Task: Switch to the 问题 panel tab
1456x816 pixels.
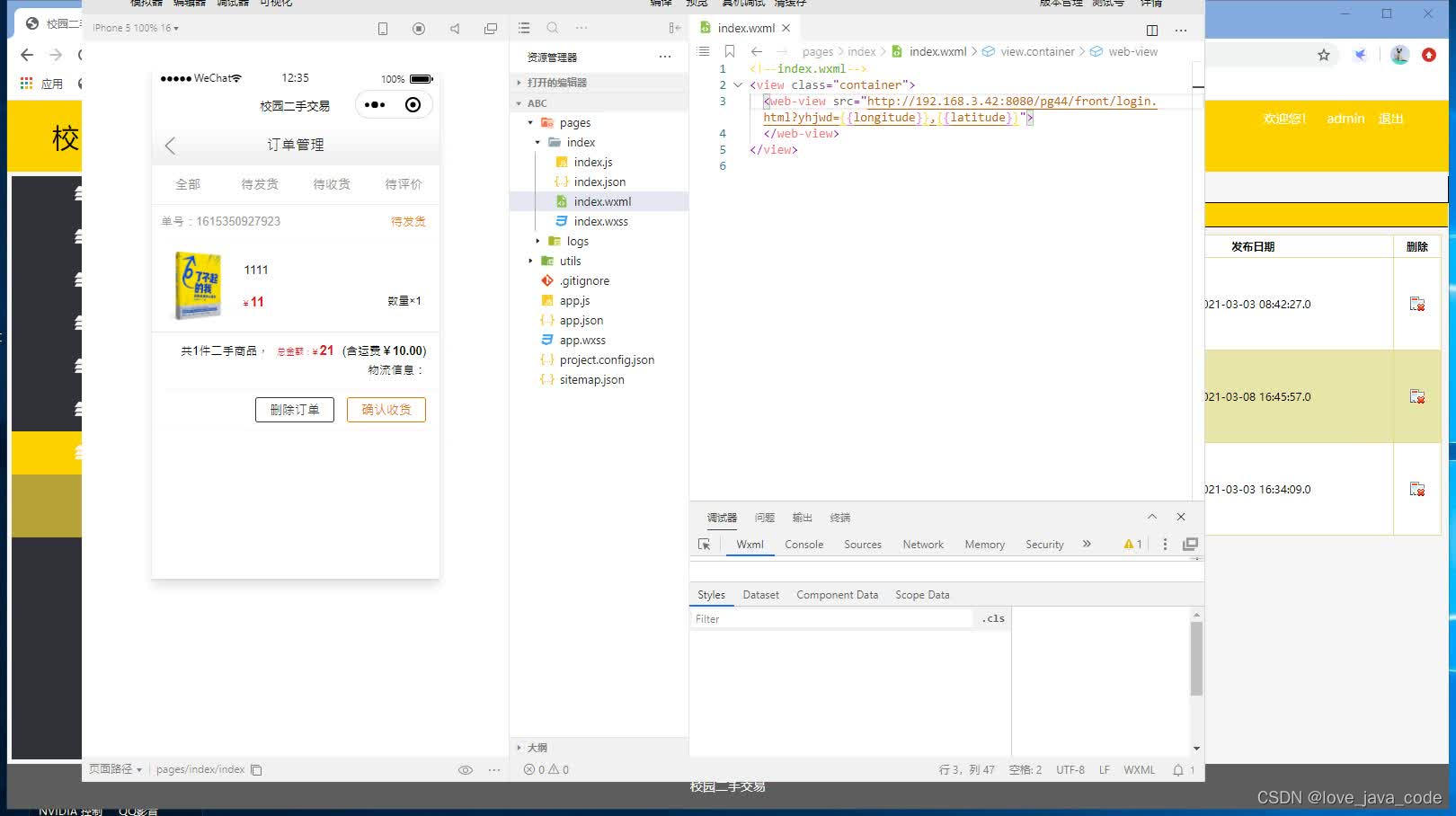Action: (765, 518)
